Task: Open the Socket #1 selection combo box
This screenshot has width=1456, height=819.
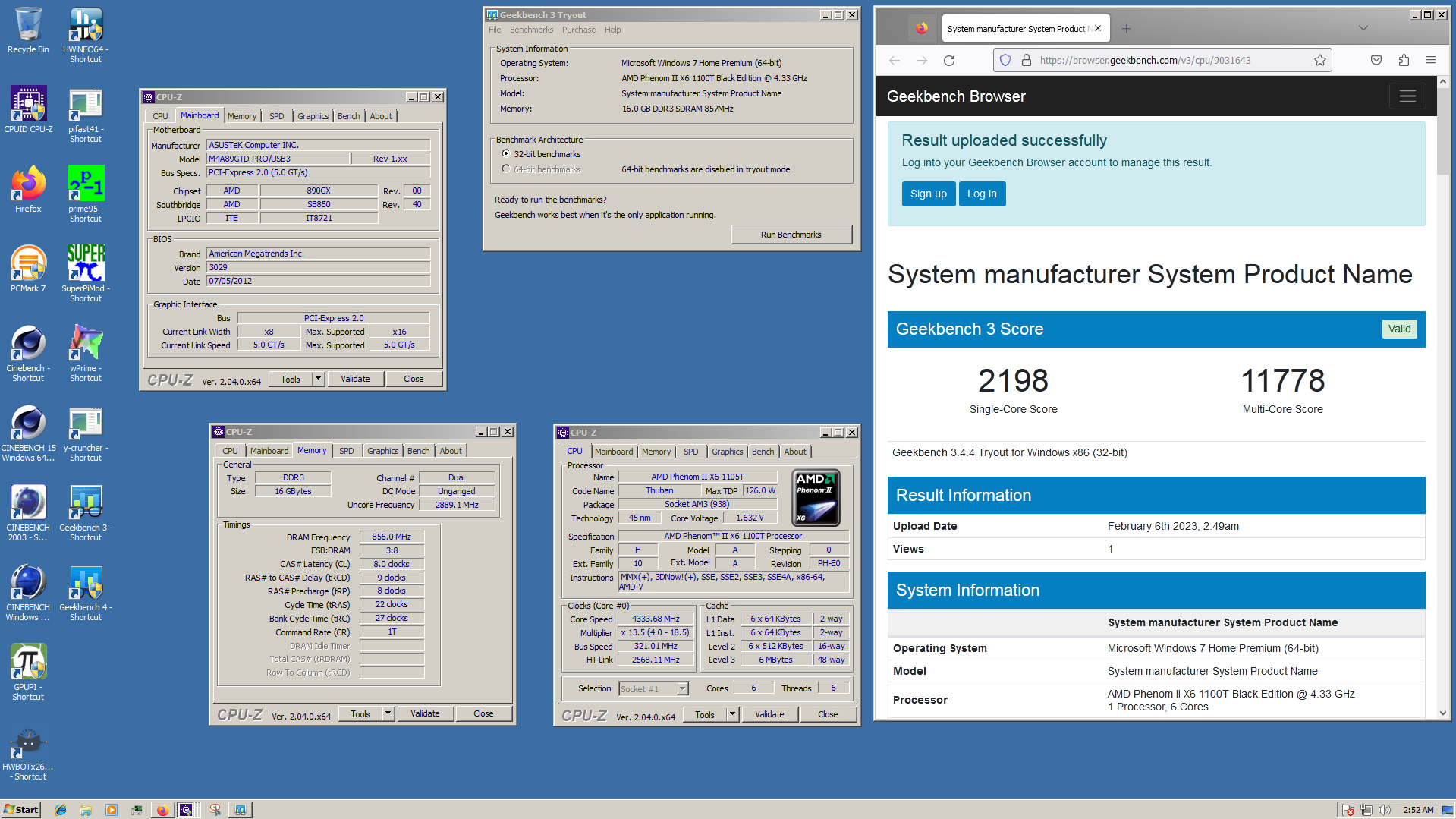Action: [x=653, y=688]
